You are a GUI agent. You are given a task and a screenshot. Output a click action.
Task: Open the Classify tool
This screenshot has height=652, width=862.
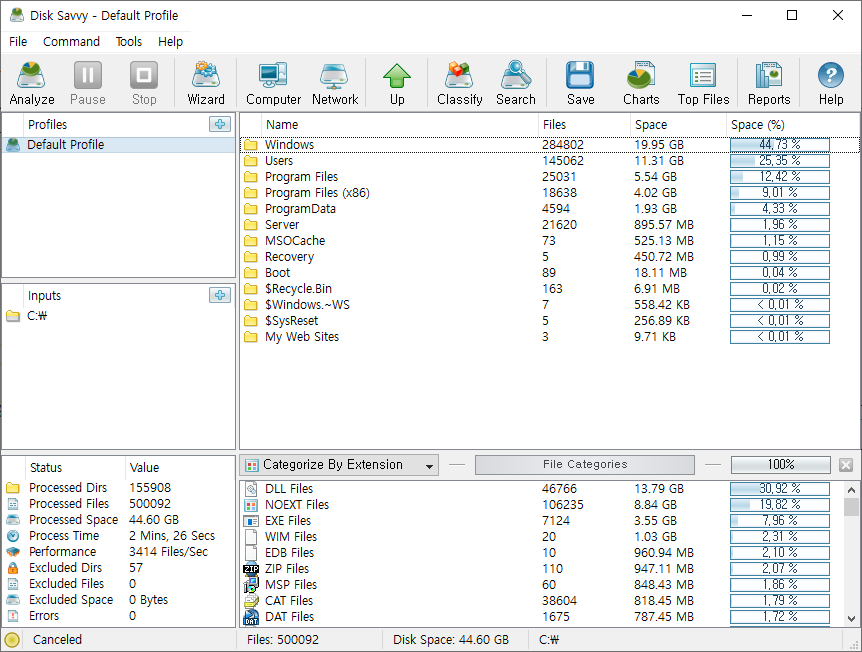[460, 83]
